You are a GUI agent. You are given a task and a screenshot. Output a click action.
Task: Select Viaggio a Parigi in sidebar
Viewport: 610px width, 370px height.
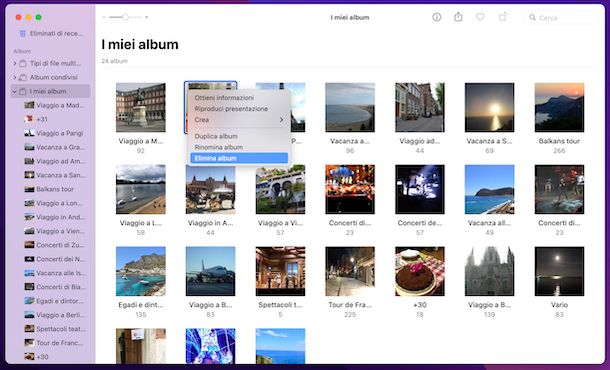(x=54, y=133)
